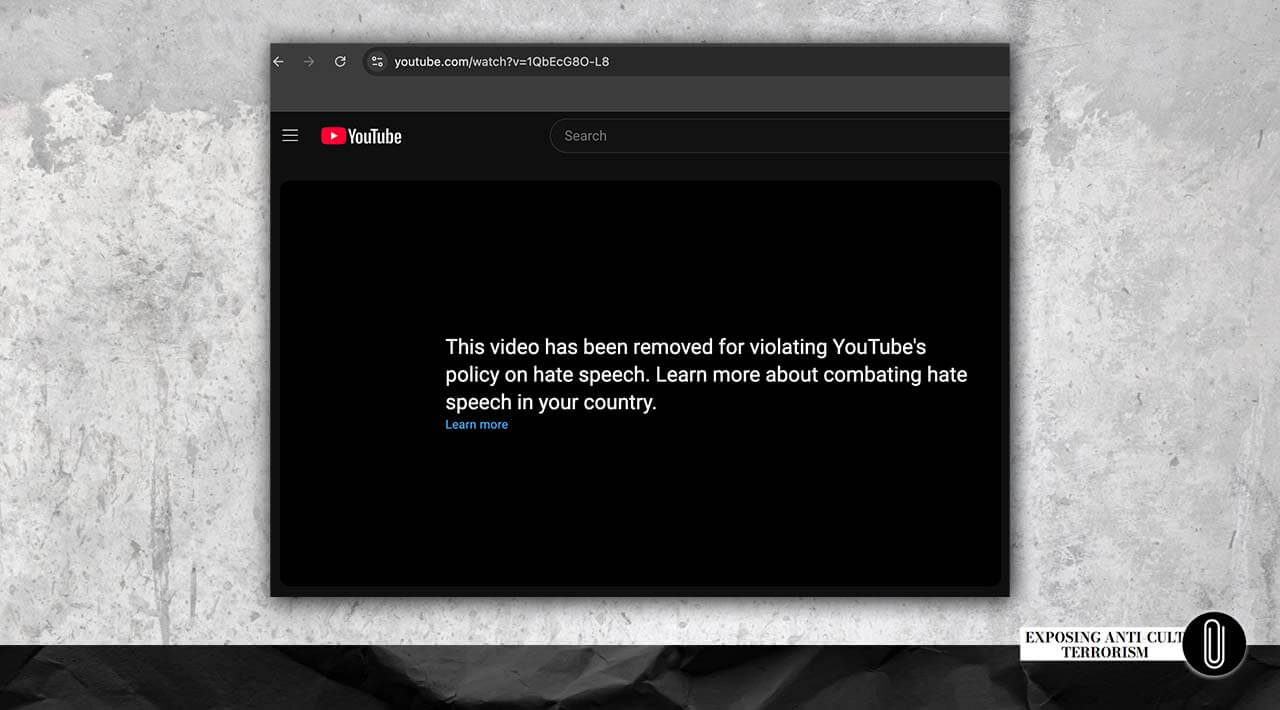The width and height of the screenshot is (1280, 710).
Task: Click 'speech in your country.' message line
Action: [x=550, y=403]
